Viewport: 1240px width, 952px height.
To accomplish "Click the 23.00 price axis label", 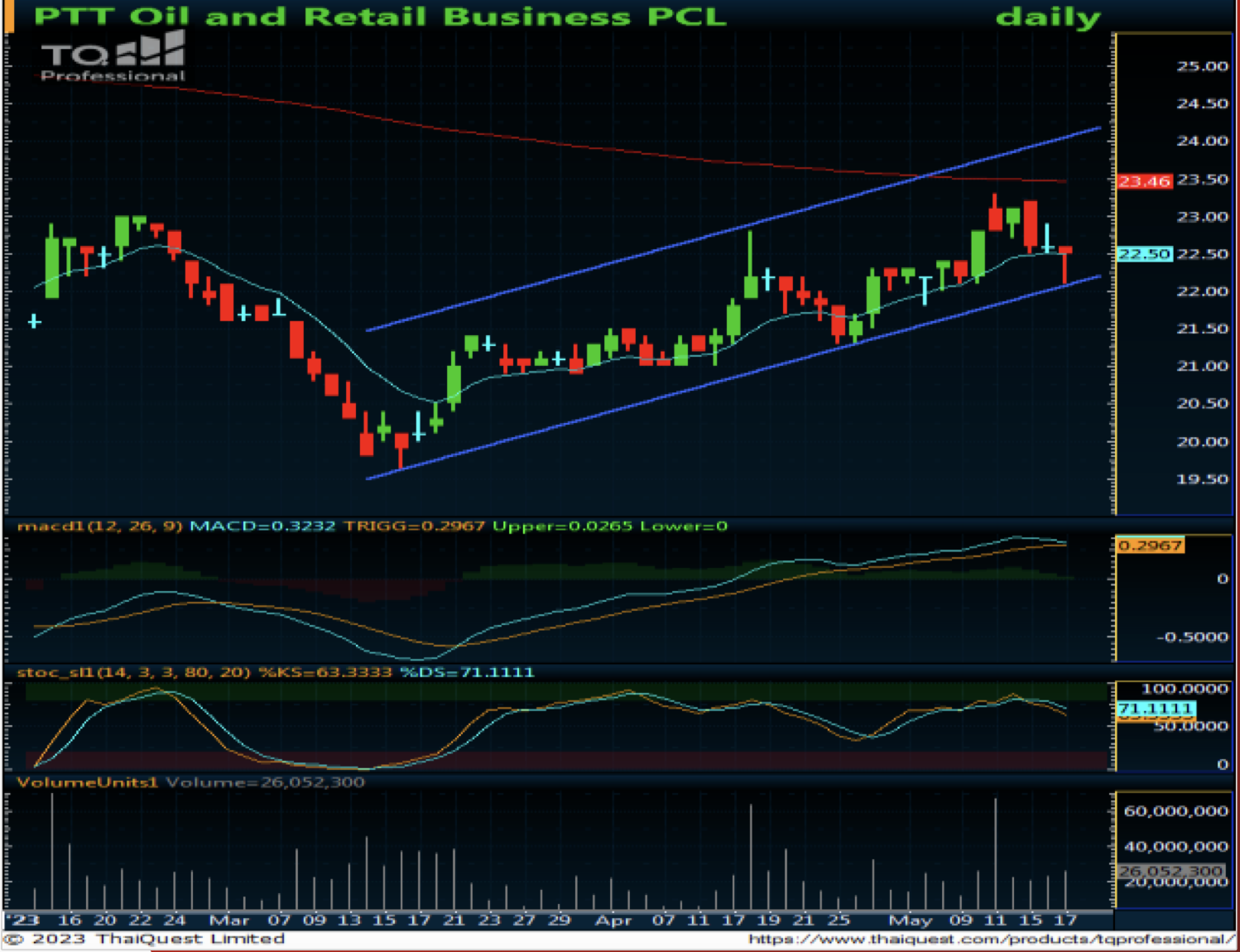I will tap(1203, 217).
